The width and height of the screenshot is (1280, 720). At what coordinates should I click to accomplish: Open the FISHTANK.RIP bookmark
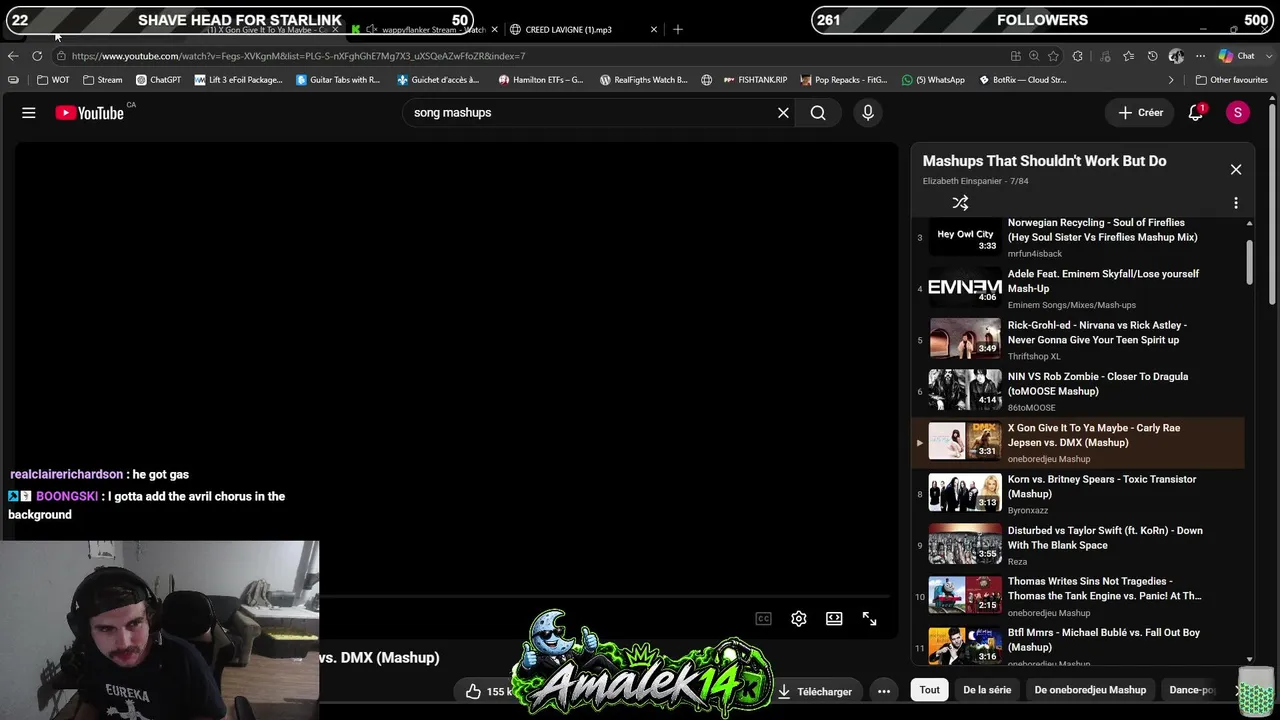tap(755, 80)
